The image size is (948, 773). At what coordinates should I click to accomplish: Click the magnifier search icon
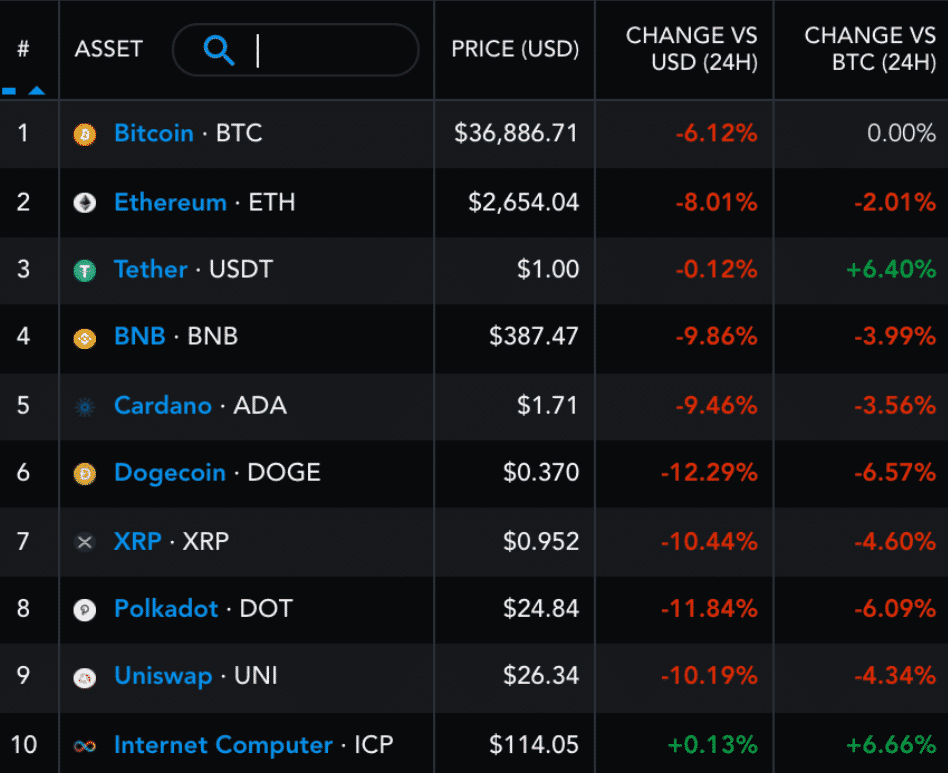pyautogui.click(x=218, y=49)
